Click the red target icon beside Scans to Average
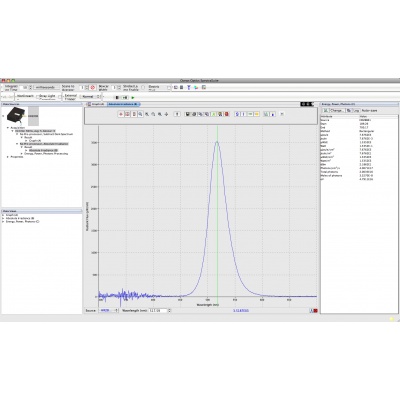Screen dimensions: 400x400 pos(93,87)
